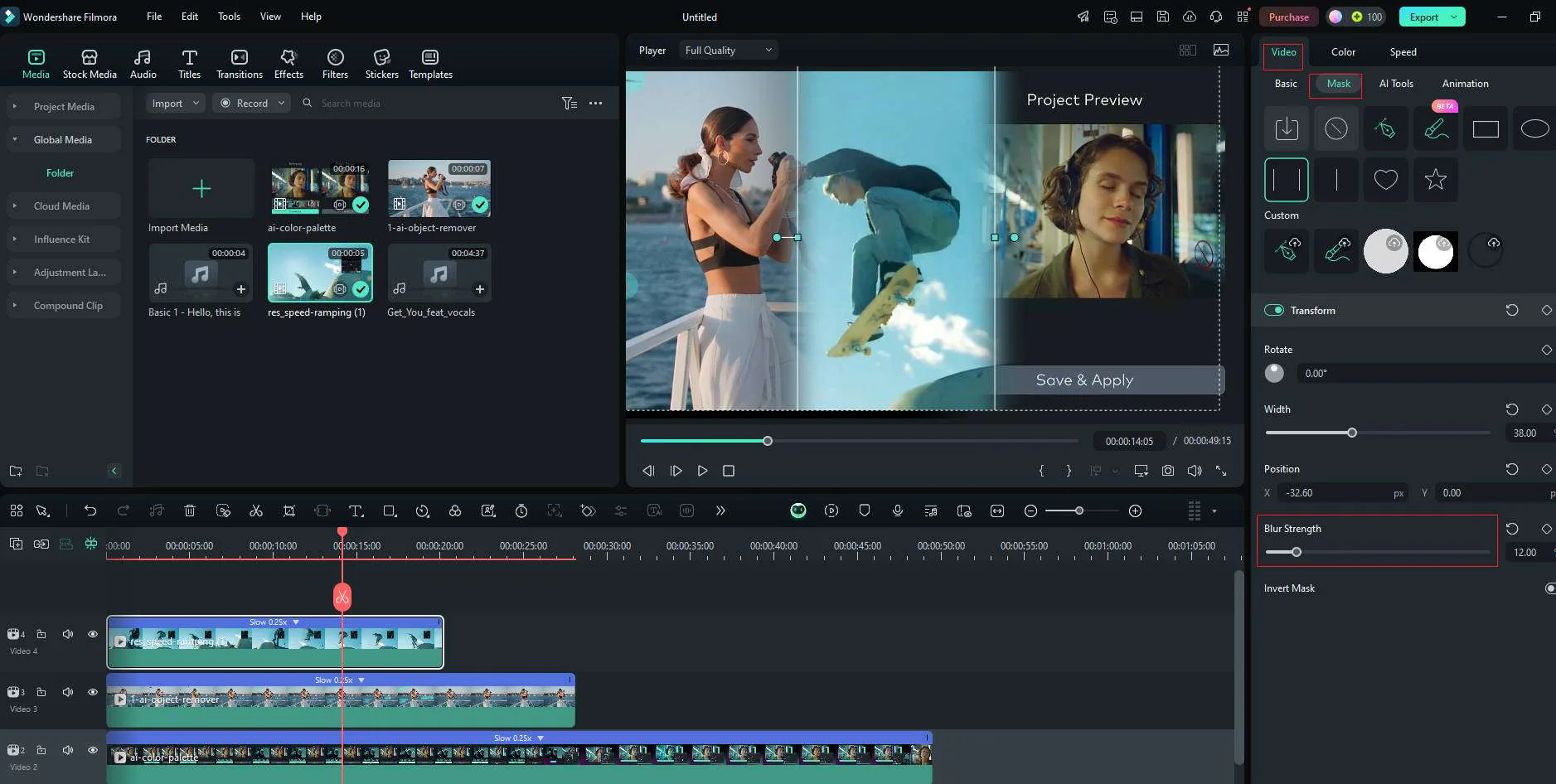Screen dimensions: 1556x784
Task: Select the heart mask shape
Action: [x=1385, y=180]
